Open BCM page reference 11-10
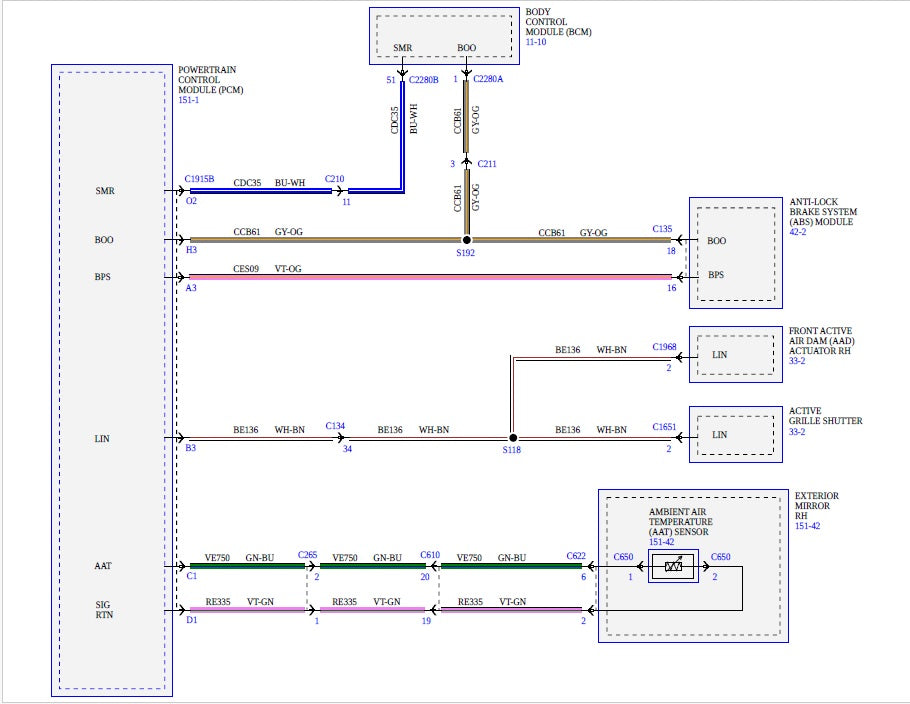 [x=537, y=44]
